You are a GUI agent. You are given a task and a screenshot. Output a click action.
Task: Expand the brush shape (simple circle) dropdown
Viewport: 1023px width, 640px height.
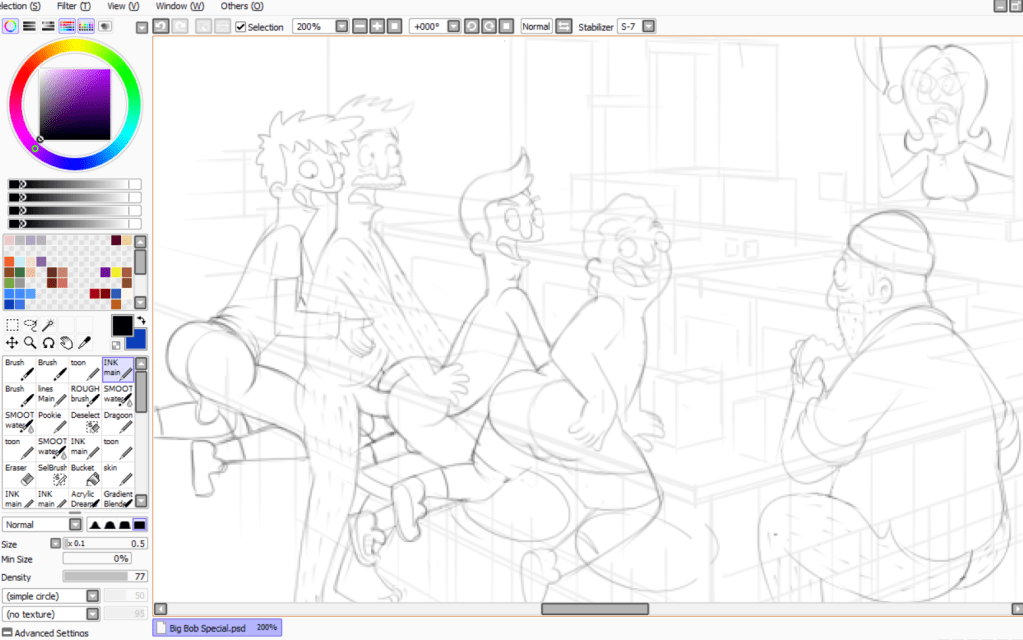coord(92,596)
